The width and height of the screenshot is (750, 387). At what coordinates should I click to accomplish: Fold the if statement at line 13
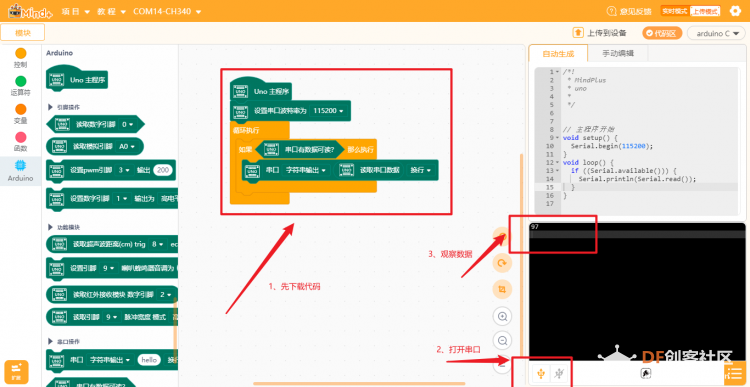(557, 171)
